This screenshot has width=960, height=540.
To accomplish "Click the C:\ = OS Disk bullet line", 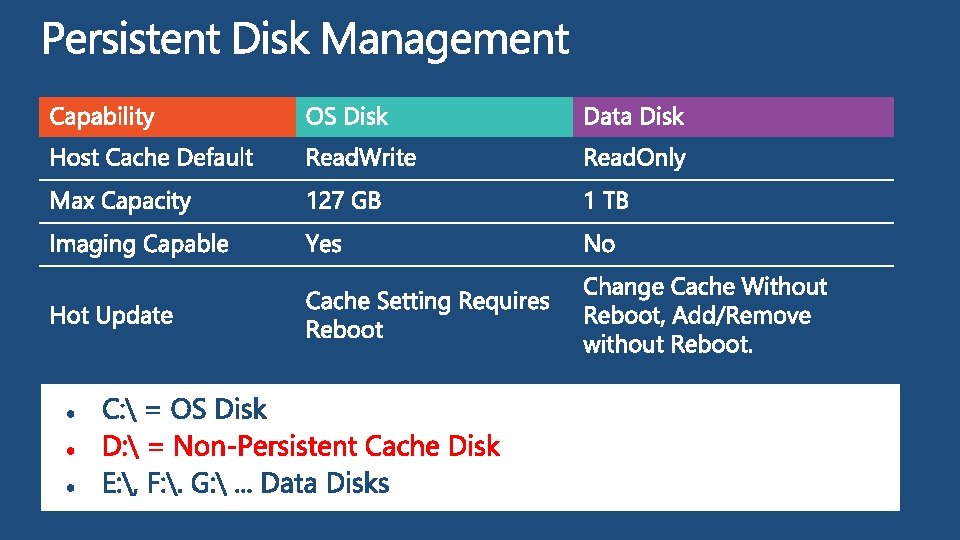I will point(185,410).
